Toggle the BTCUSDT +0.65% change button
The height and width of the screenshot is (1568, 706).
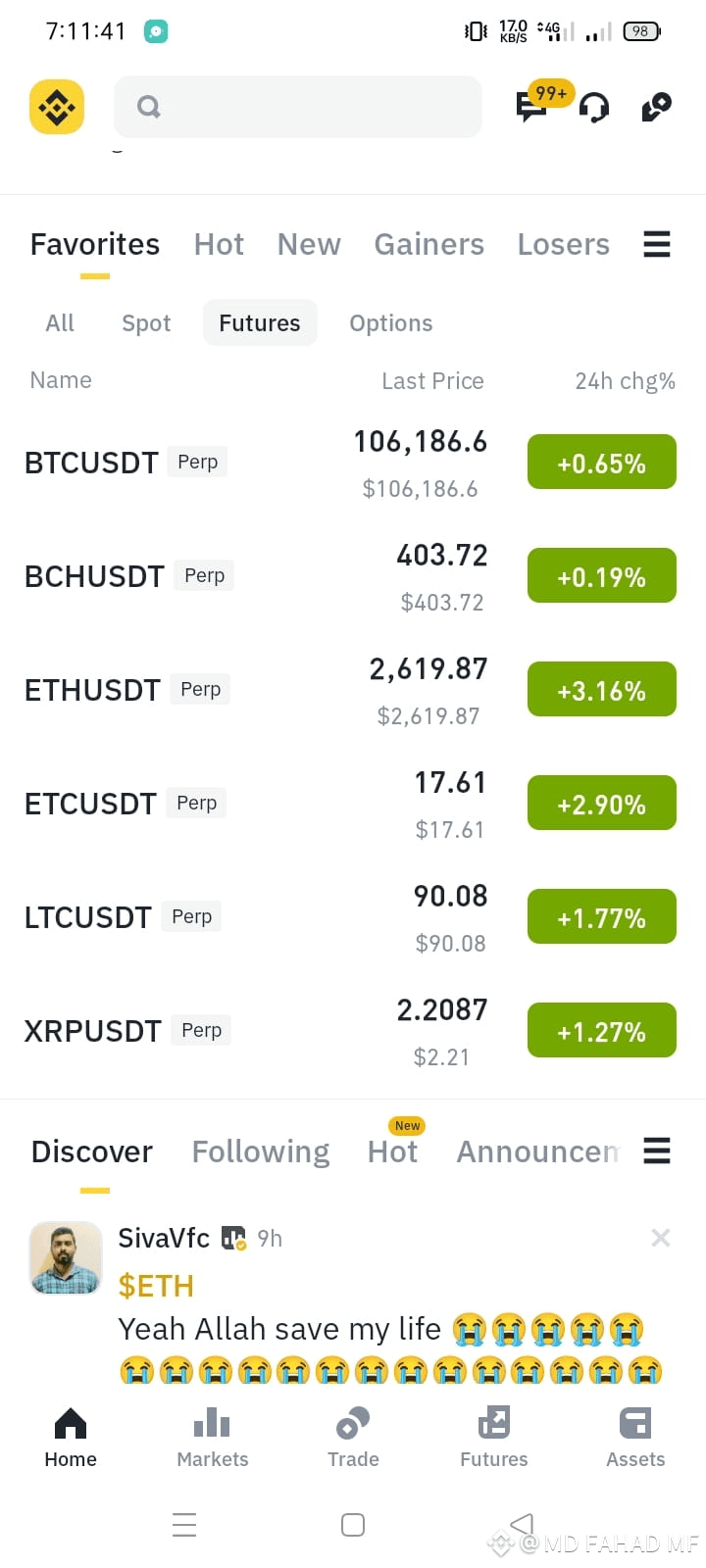pos(602,463)
